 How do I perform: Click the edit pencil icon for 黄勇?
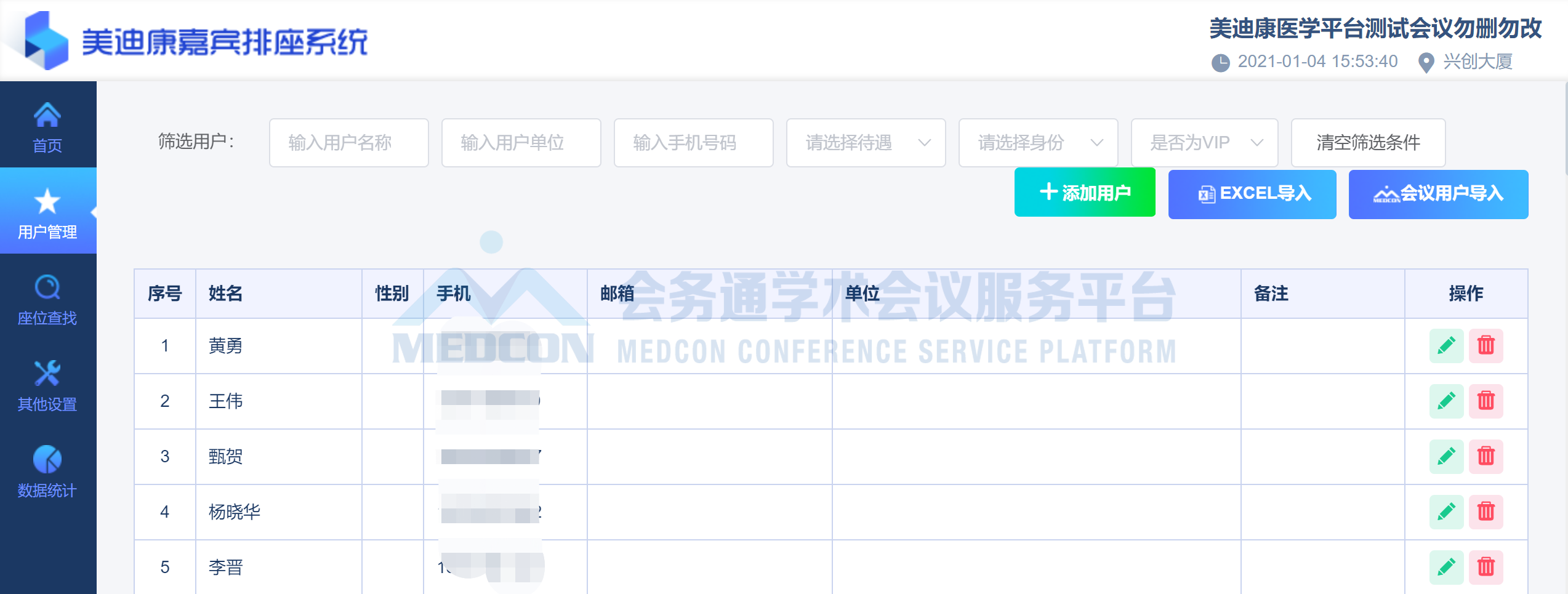coord(1446,345)
